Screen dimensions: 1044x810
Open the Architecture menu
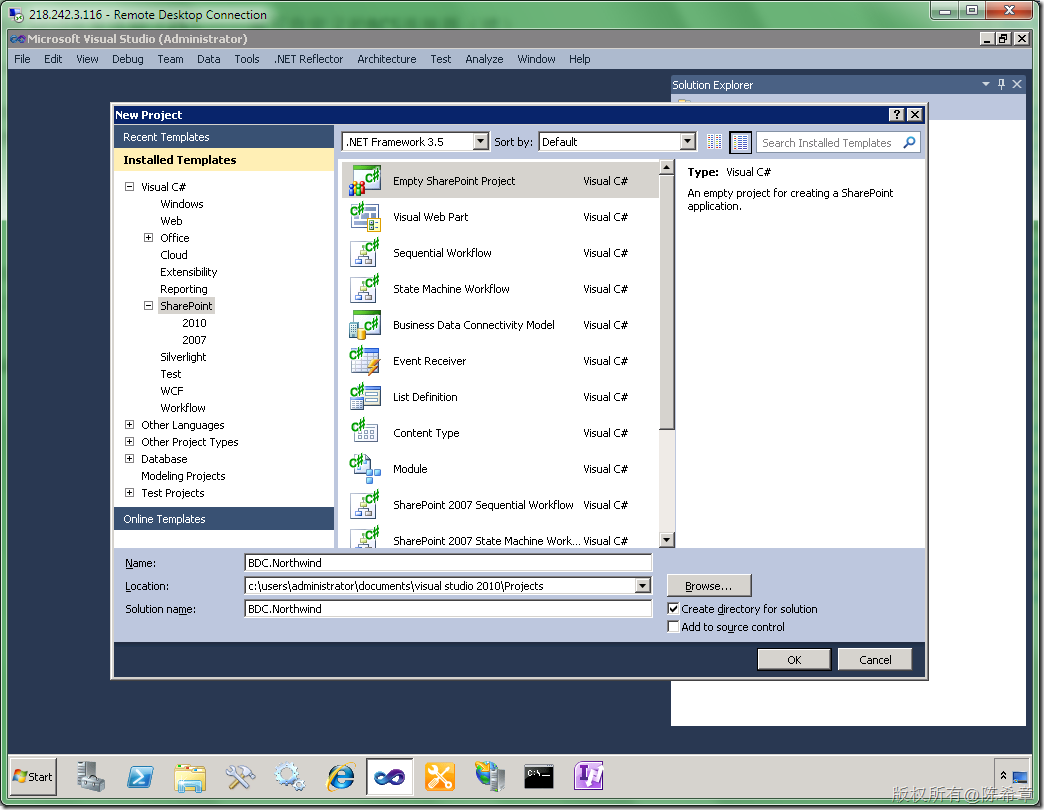coord(386,59)
